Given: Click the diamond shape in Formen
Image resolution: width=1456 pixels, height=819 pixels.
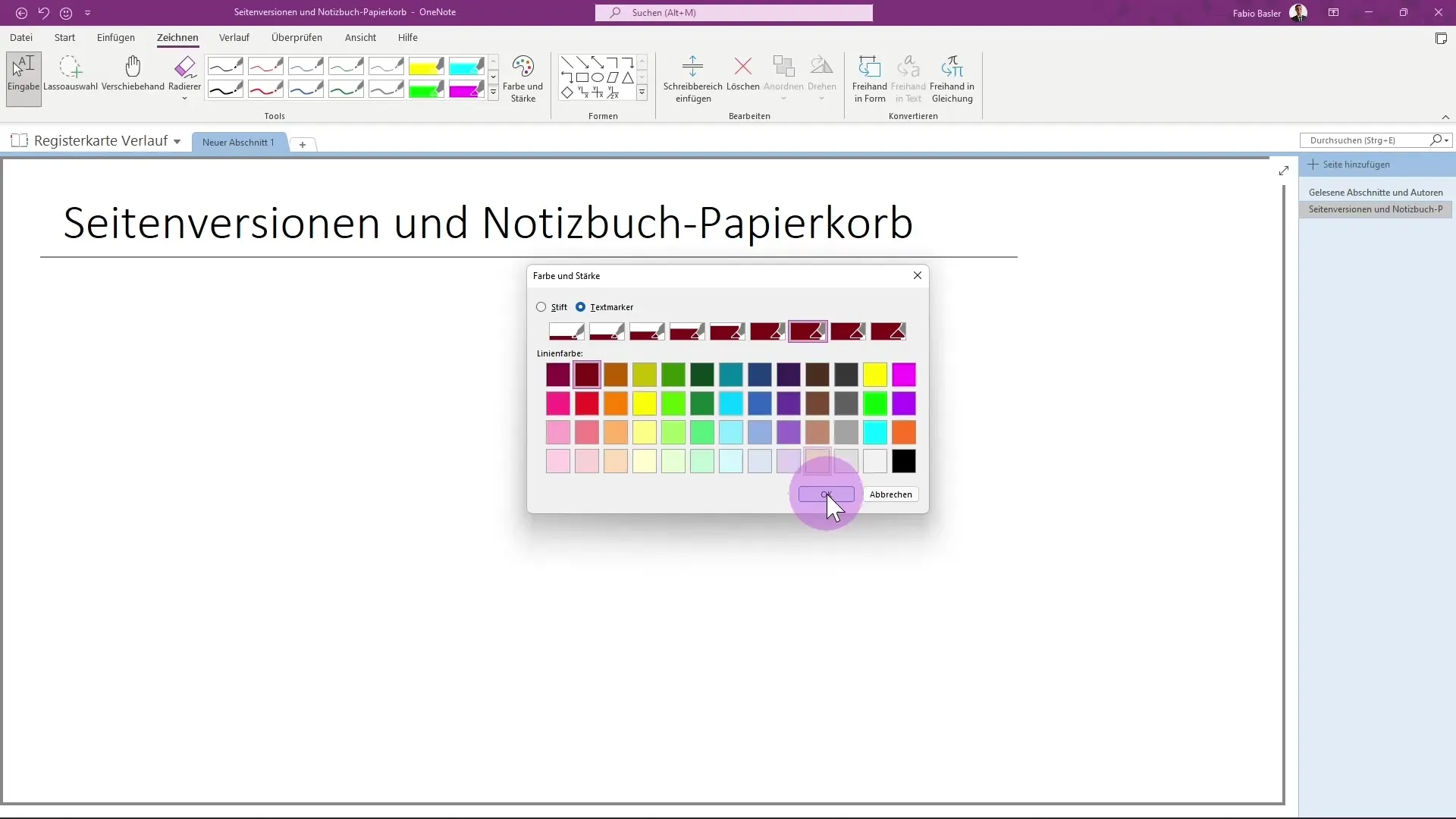Looking at the screenshot, I should pos(567,93).
